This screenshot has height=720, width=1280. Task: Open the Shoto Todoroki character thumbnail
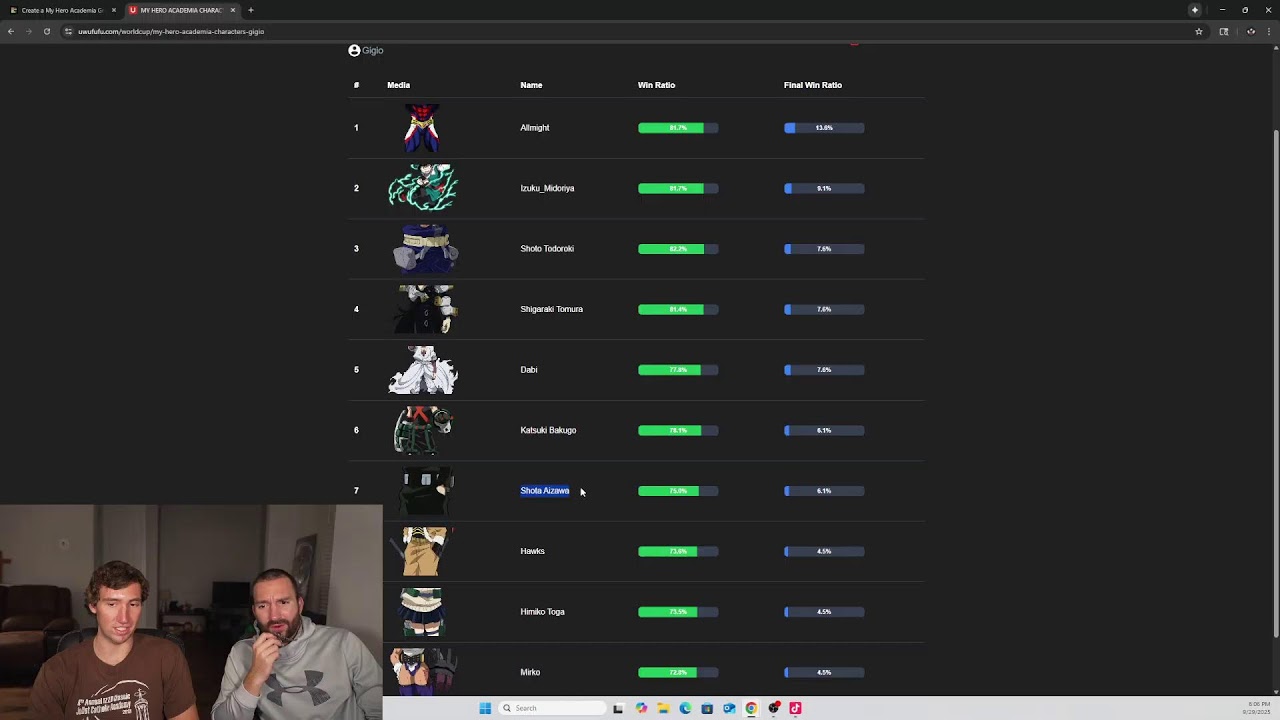point(423,249)
